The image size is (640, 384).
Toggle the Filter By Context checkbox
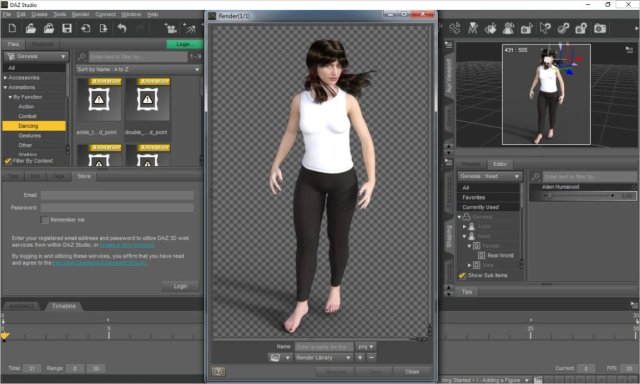coord(8,161)
